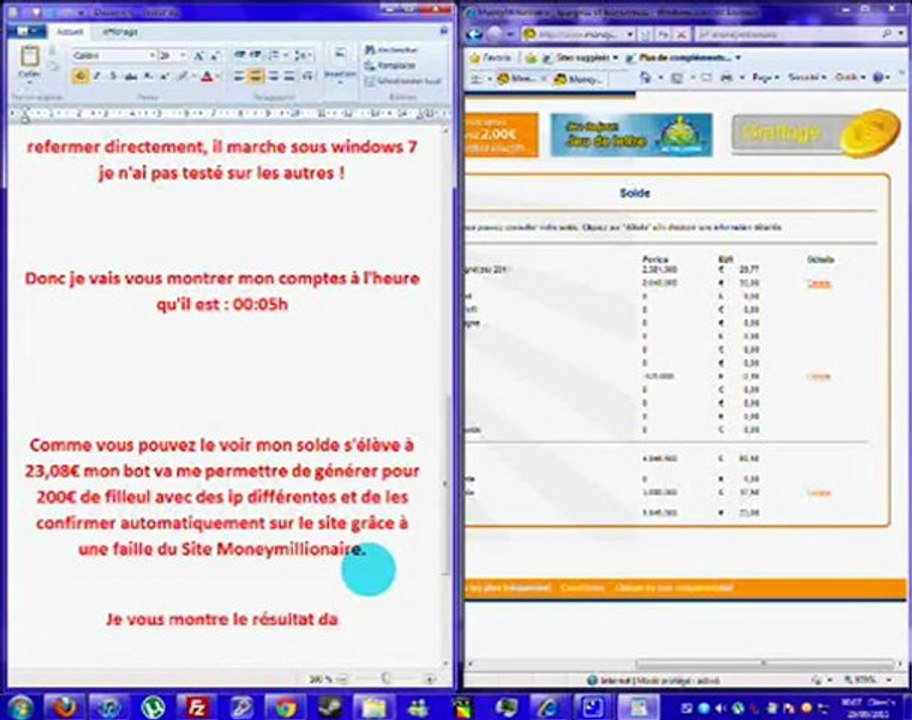The height and width of the screenshot is (720, 912).
Task: Toggle superscript formatting in WordPad
Action: coord(165,76)
